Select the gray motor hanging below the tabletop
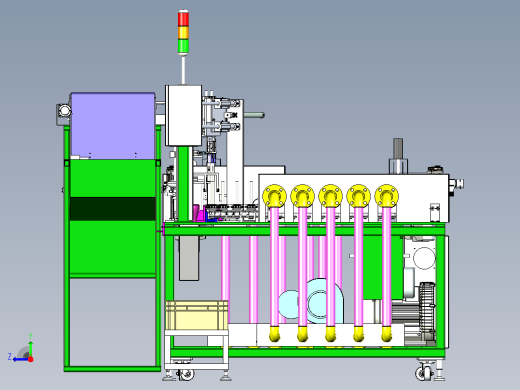Screen dimensions: 520x390 pos(189,258)
